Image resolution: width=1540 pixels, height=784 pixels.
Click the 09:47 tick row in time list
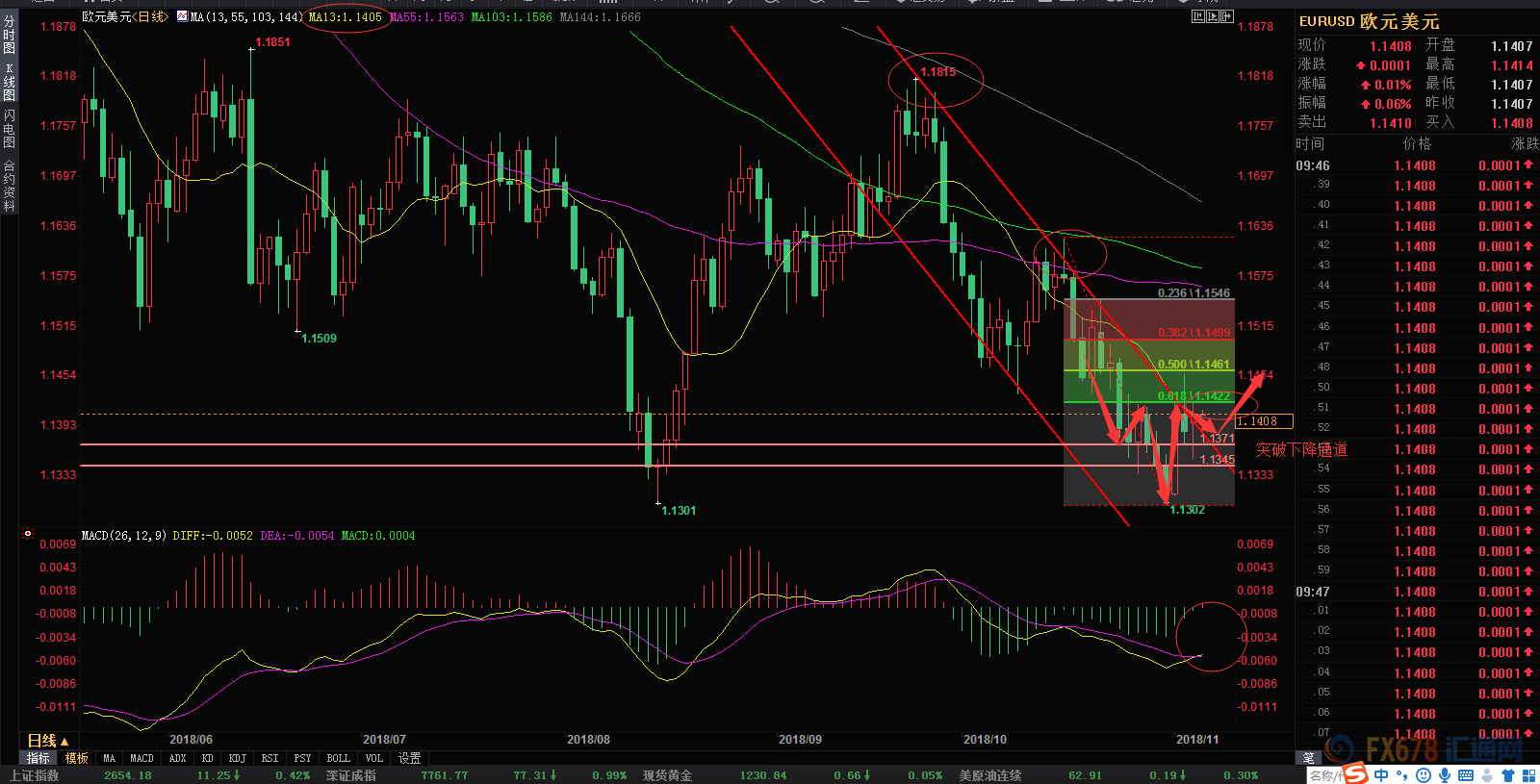1416,592
